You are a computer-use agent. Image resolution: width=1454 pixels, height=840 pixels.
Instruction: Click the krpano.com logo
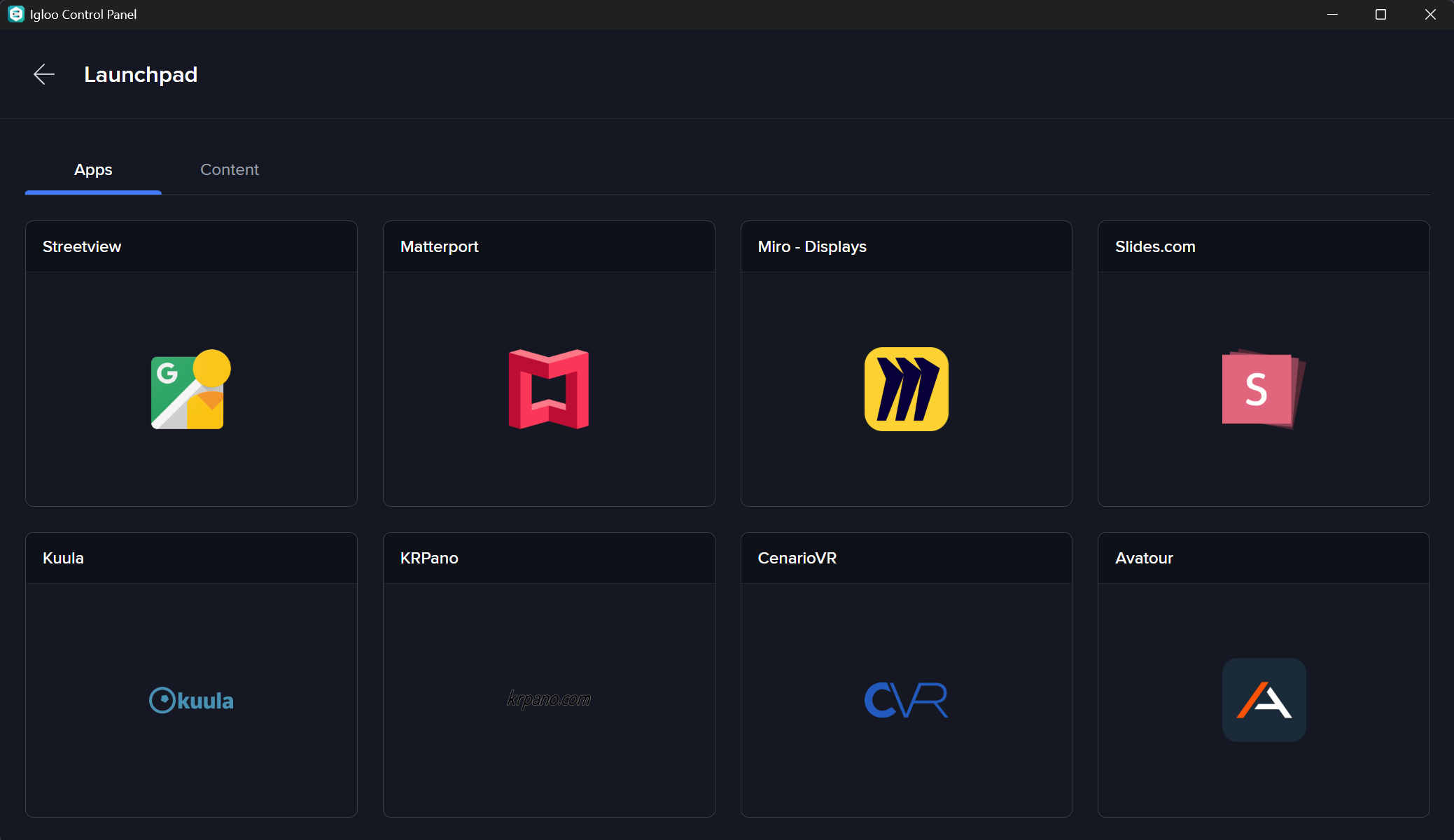[549, 699]
